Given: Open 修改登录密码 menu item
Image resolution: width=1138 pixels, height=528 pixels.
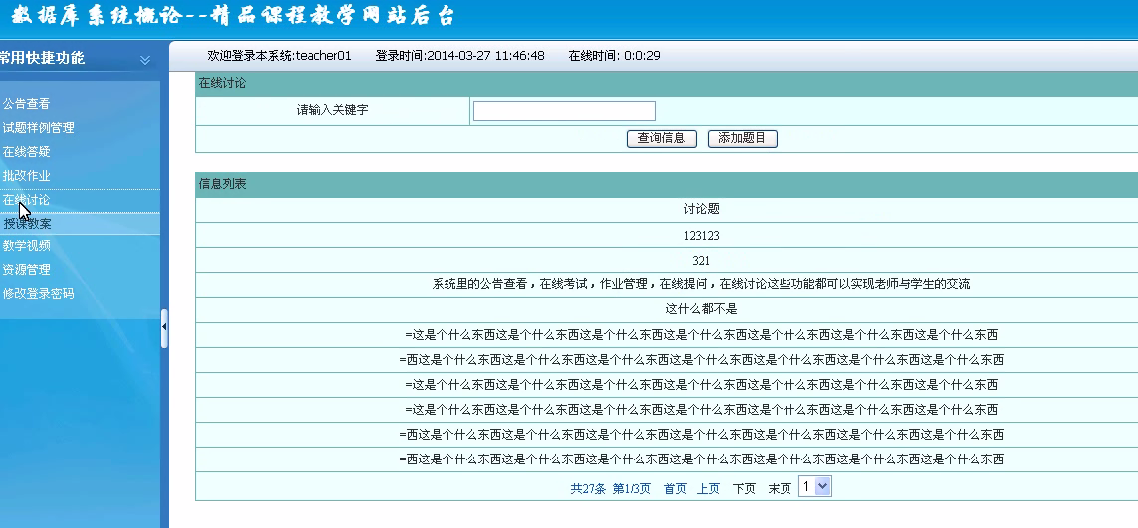Looking at the screenshot, I should 38,294.
